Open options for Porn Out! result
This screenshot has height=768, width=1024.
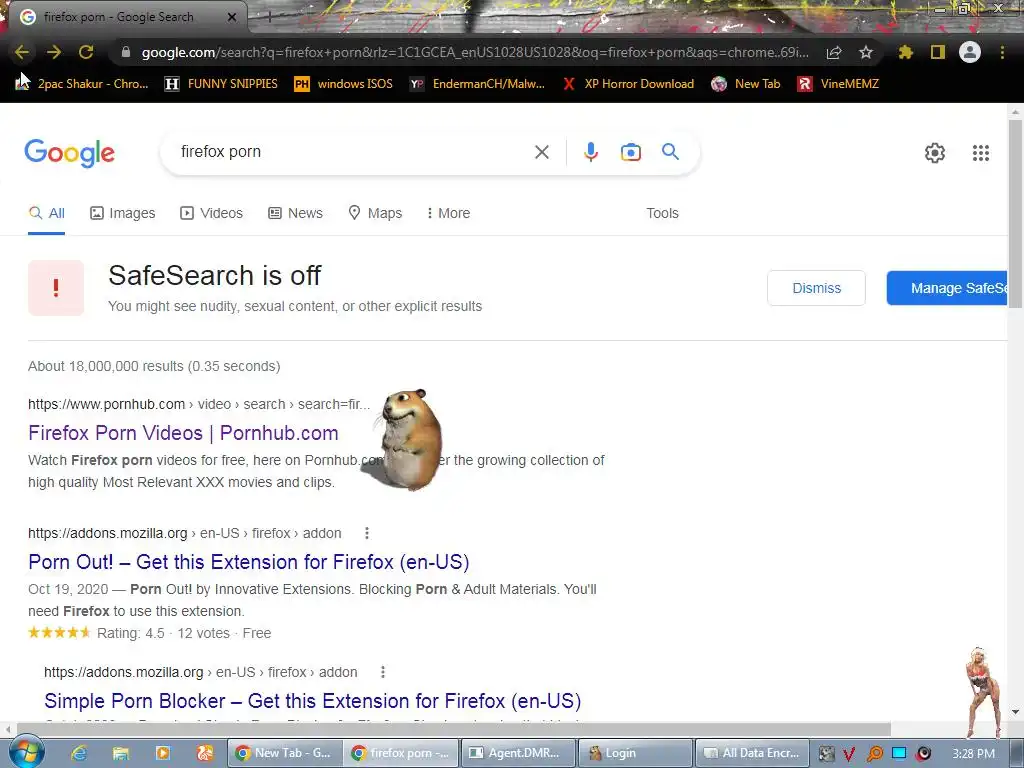click(x=367, y=533)
